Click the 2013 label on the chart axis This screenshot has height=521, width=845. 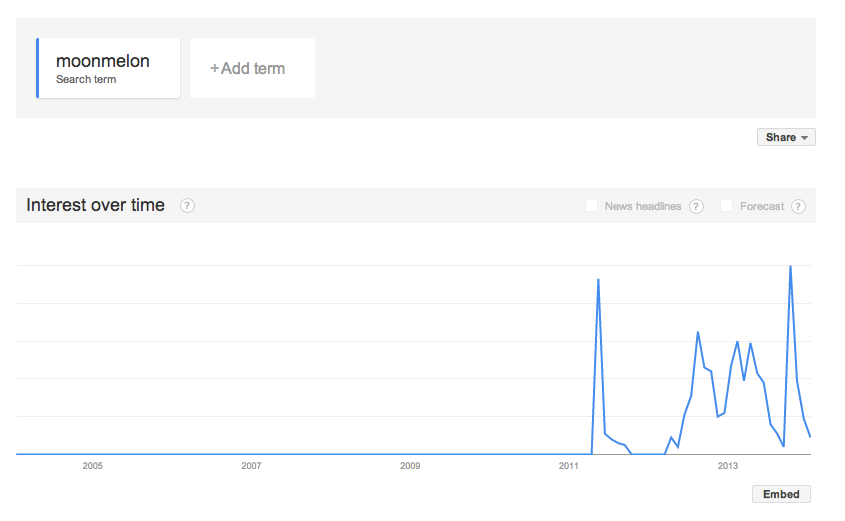(728, 466)
